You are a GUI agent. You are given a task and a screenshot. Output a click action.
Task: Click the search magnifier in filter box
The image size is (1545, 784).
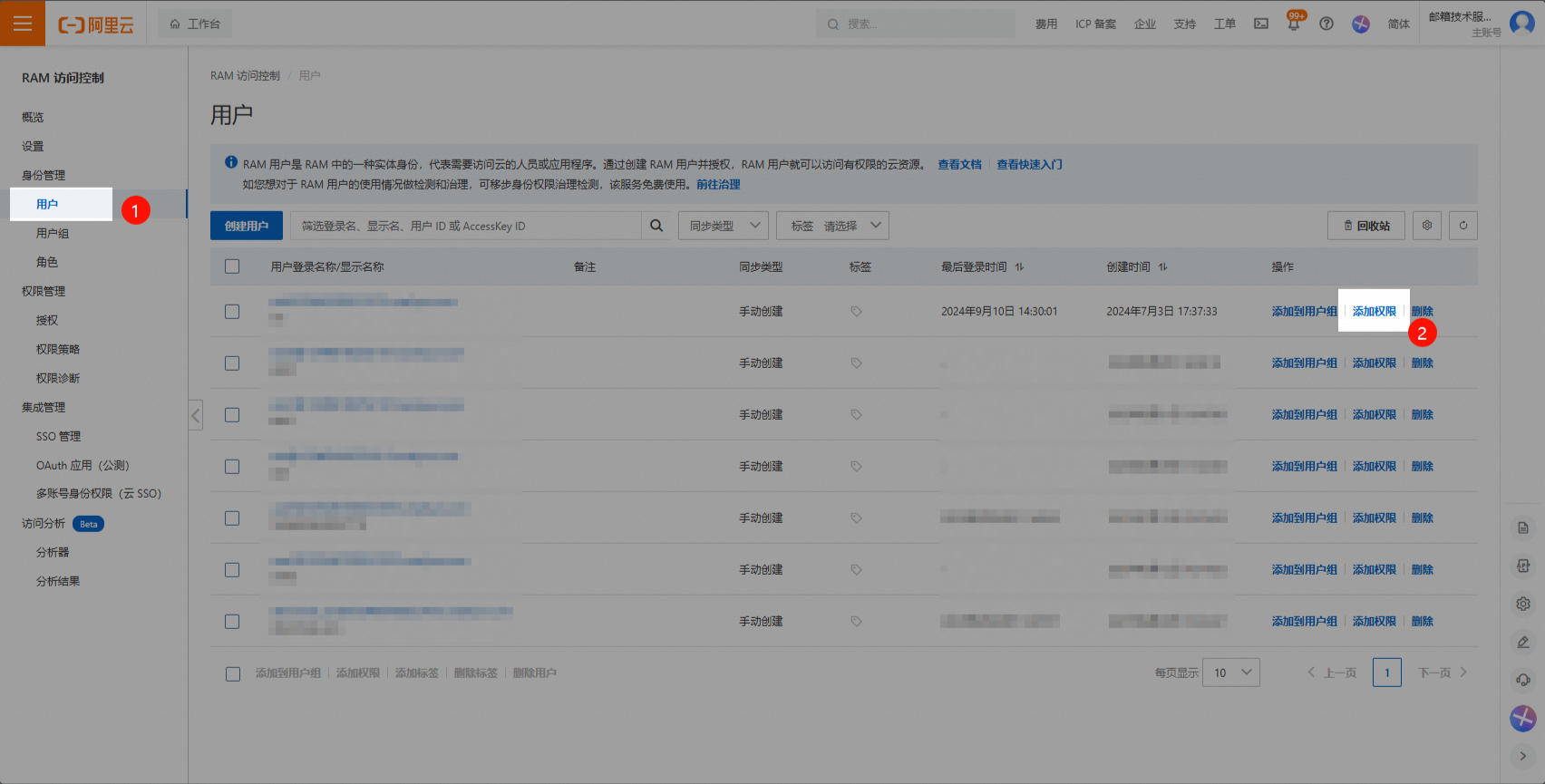[x=656, y=226]
